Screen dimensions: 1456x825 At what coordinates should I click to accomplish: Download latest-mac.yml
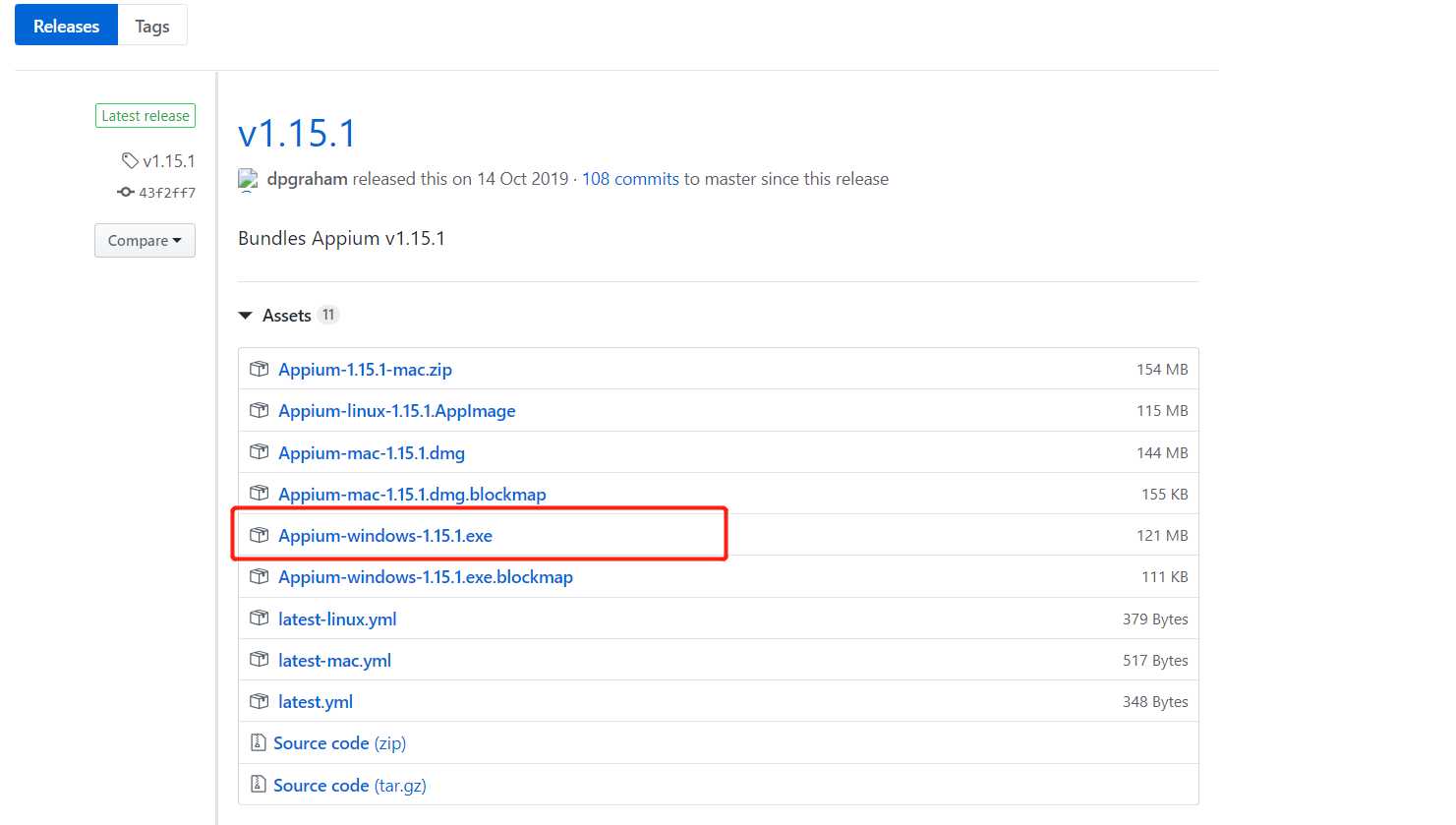coord(334,661)
